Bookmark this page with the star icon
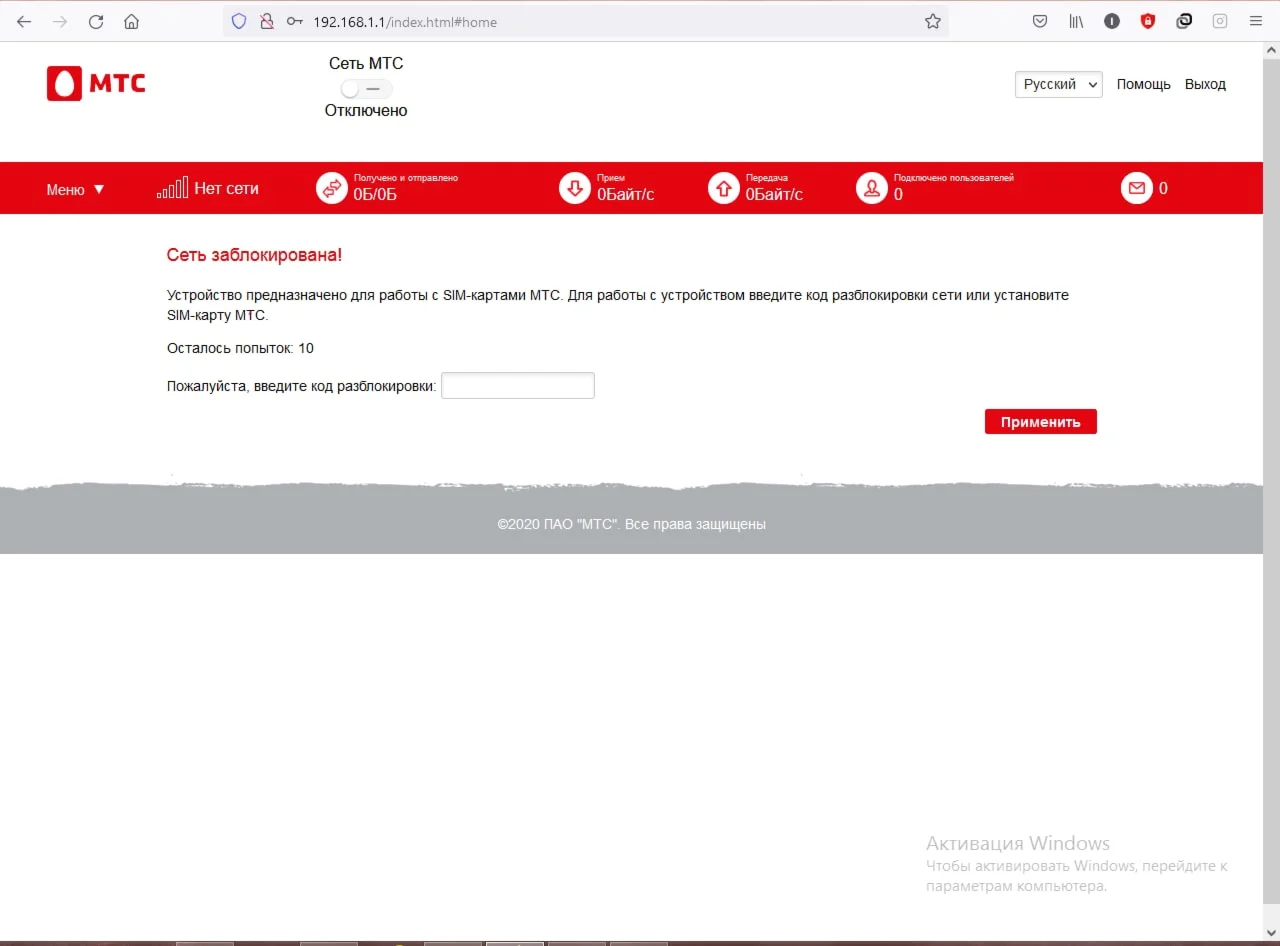Image resolution: width=1280 pixels, height=946 pixels. pyautogui.click(x=933, y=21)
